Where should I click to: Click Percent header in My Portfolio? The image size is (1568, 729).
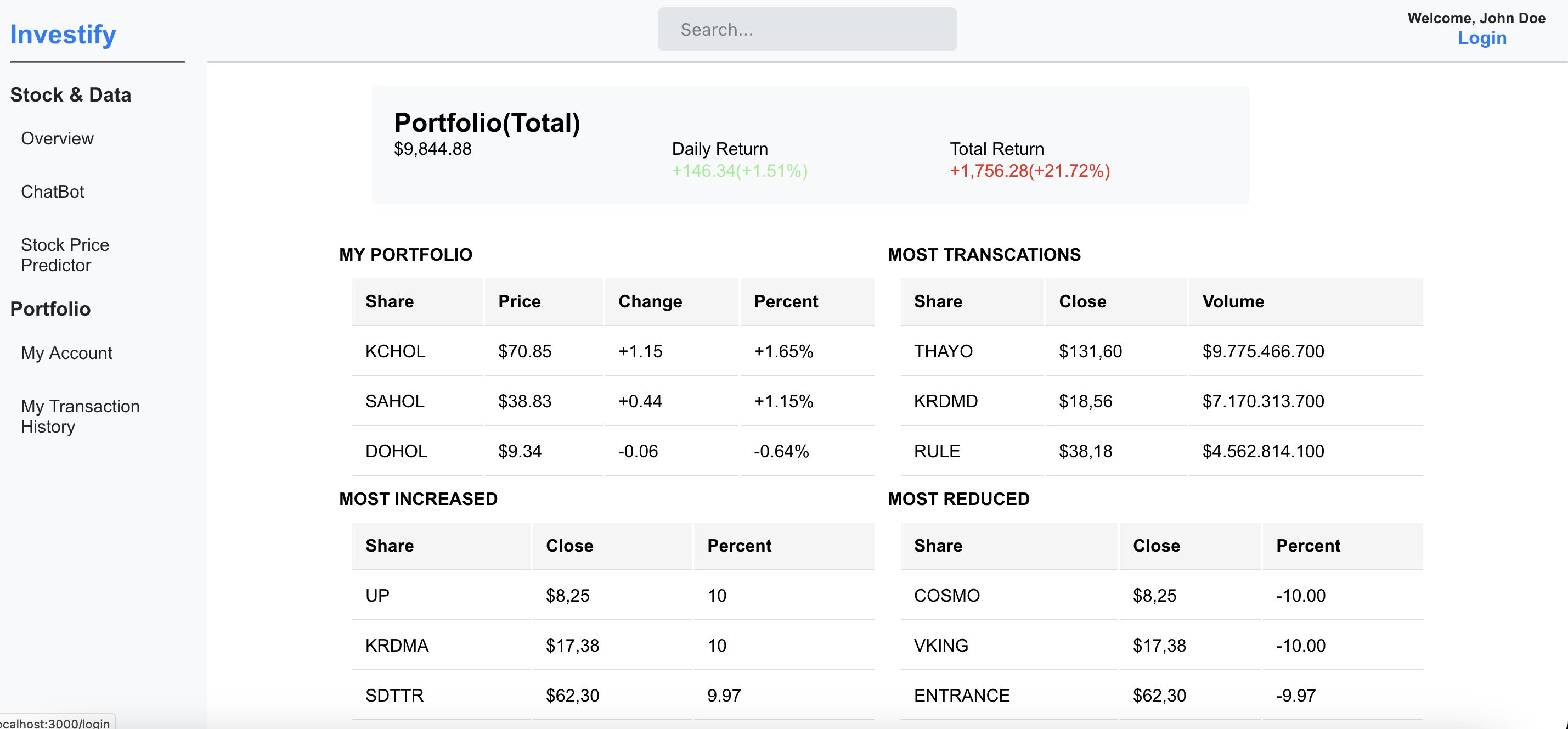point(785,301)
